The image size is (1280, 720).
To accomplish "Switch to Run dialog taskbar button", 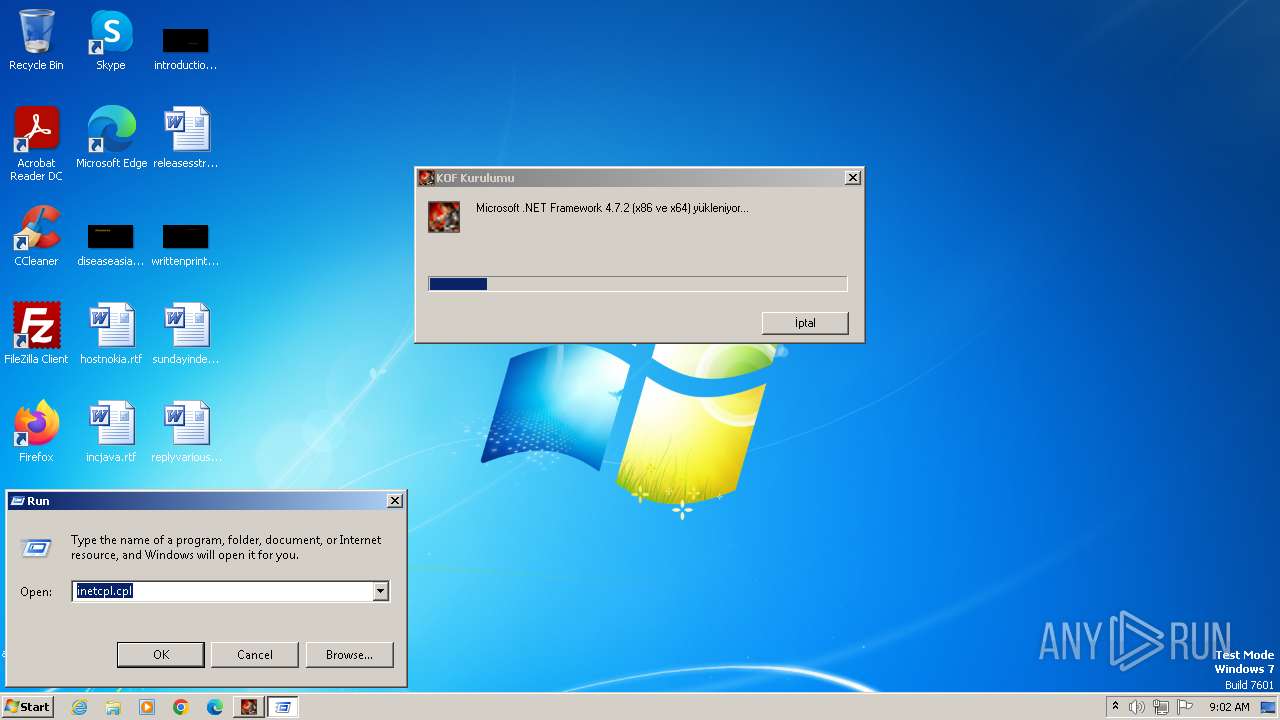I will (283, 707).
